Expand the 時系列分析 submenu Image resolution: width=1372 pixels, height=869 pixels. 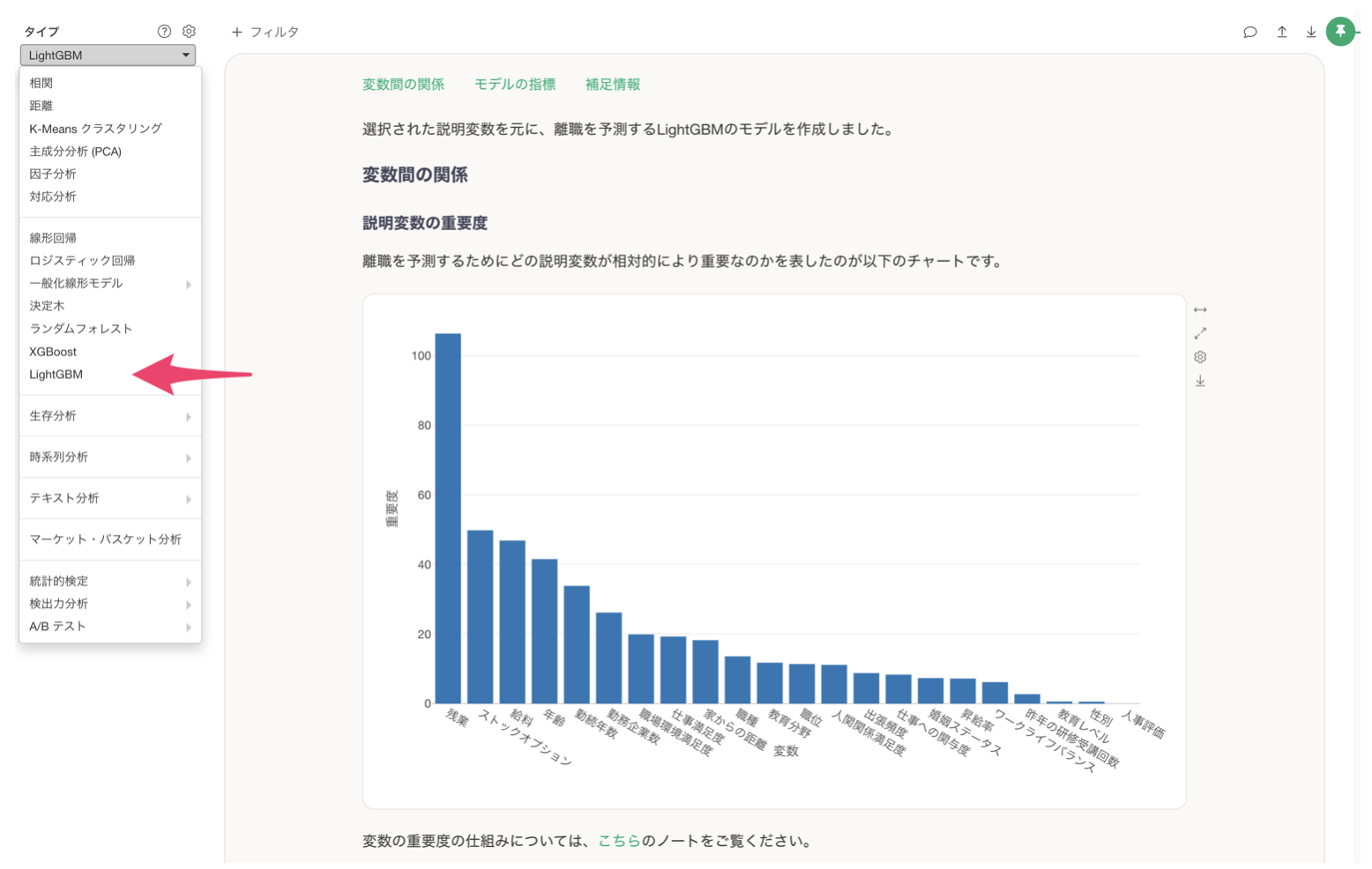[109, 457]
